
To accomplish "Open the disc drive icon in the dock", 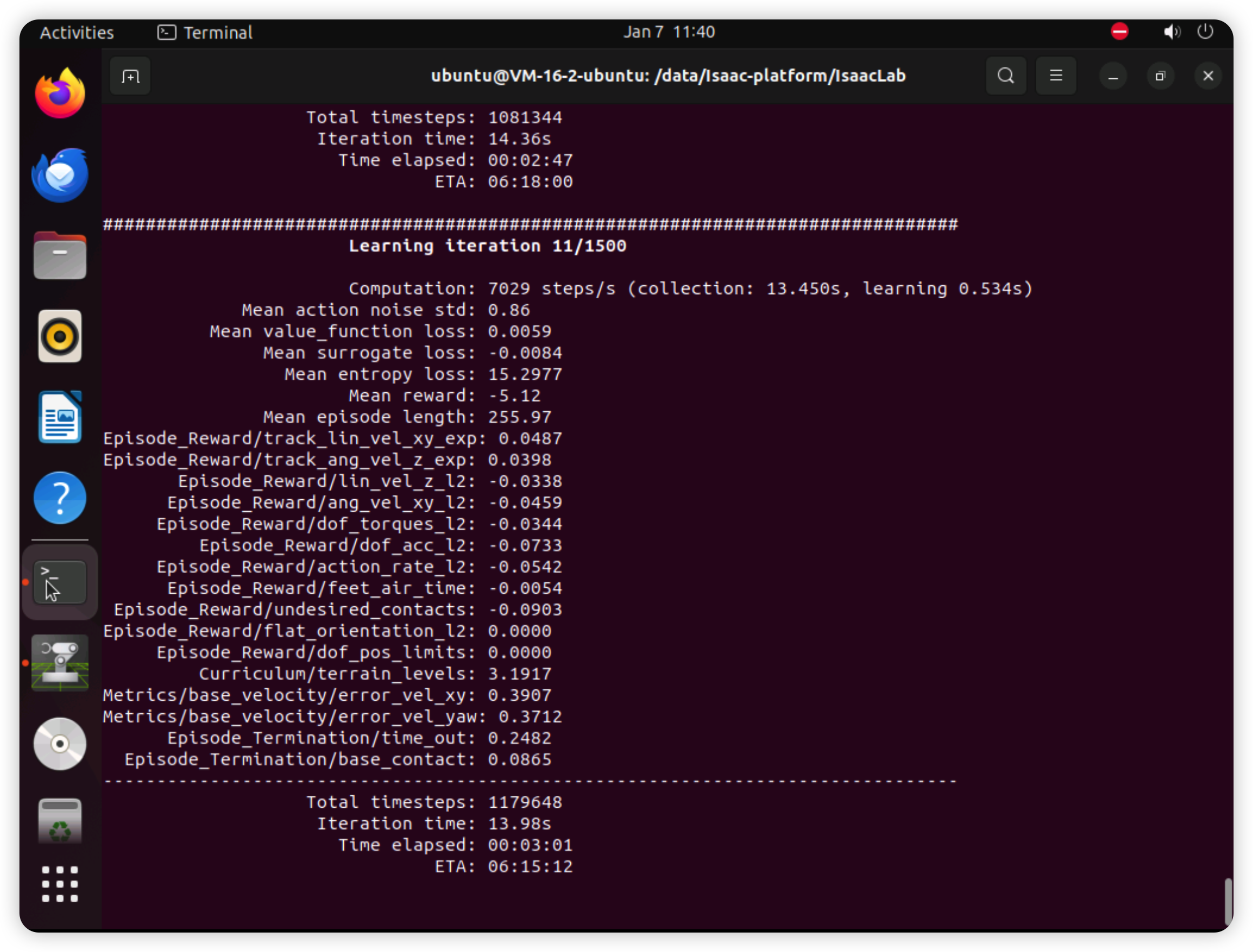I will (60, 744).
